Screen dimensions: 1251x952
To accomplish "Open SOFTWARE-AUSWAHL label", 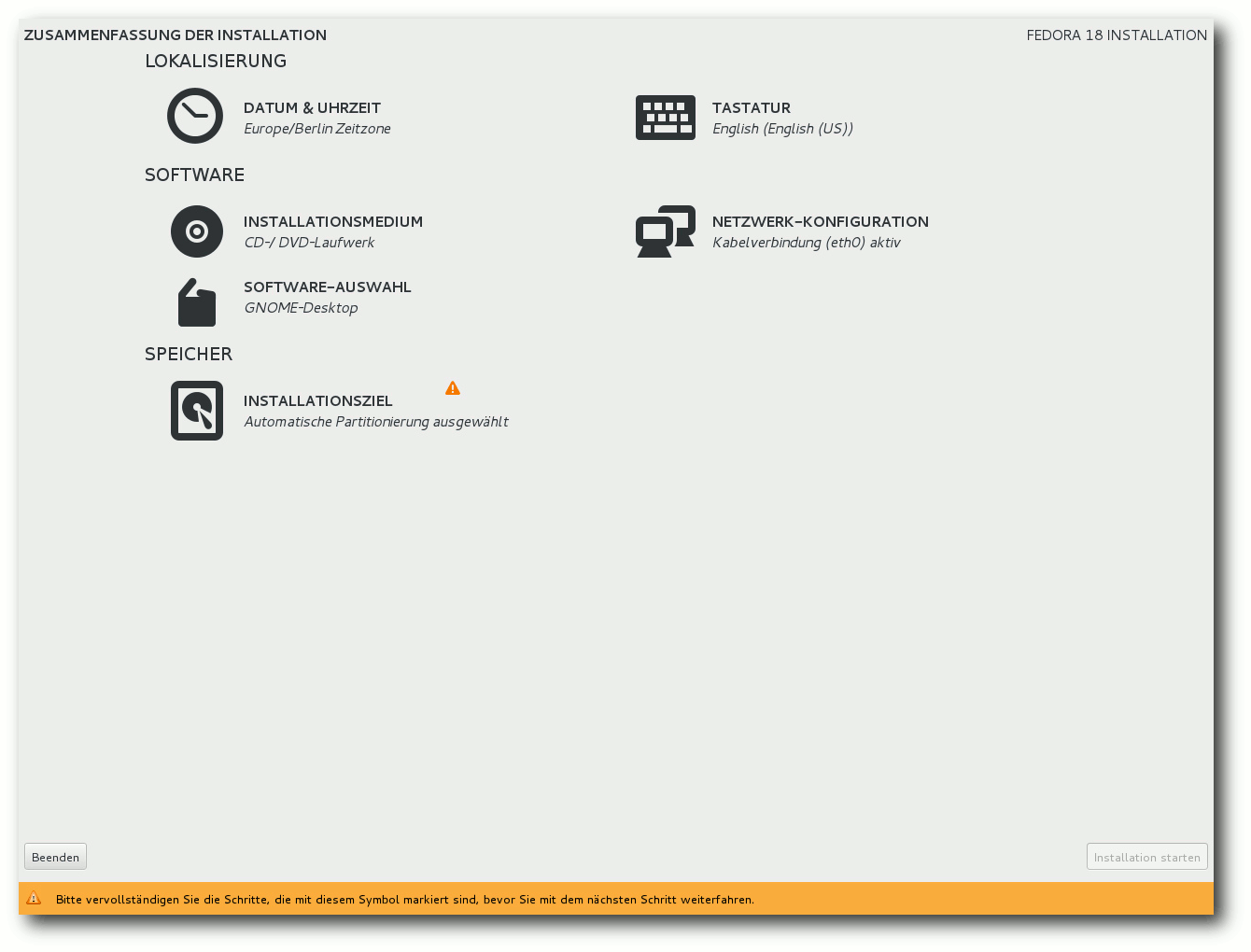I will click(x=328, y=287).
